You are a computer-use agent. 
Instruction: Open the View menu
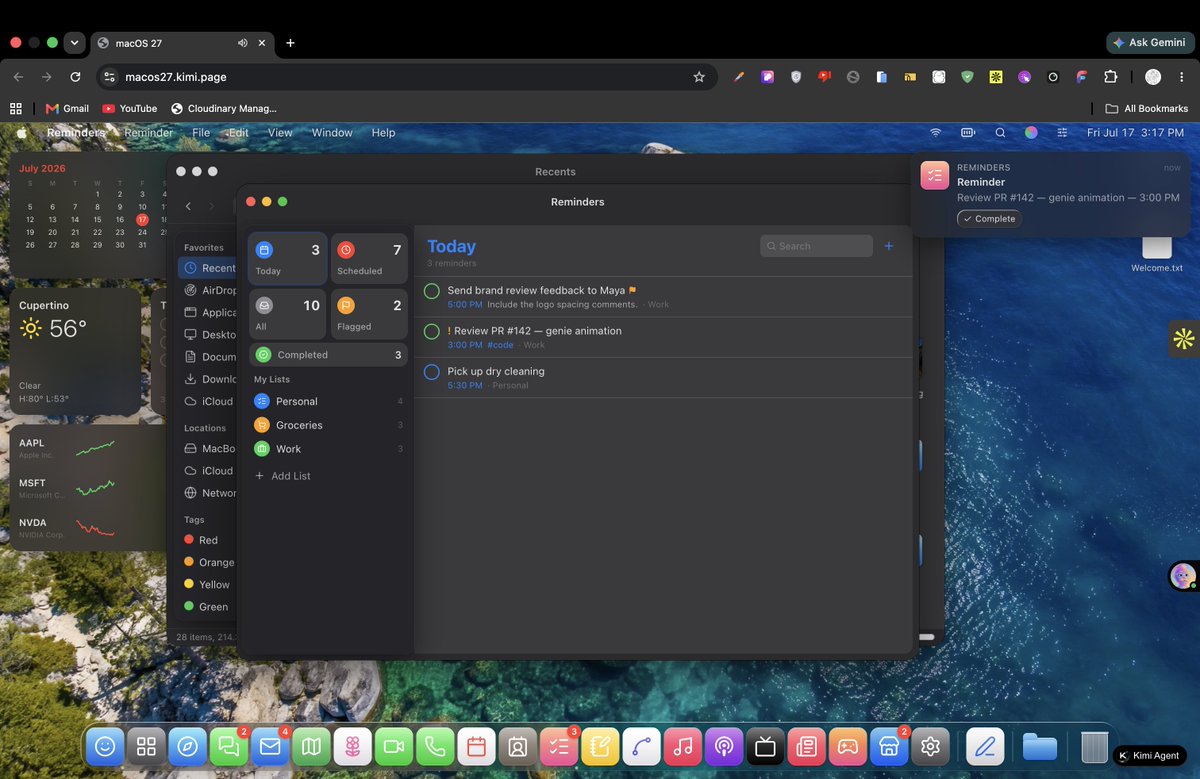tap(280, 133)
